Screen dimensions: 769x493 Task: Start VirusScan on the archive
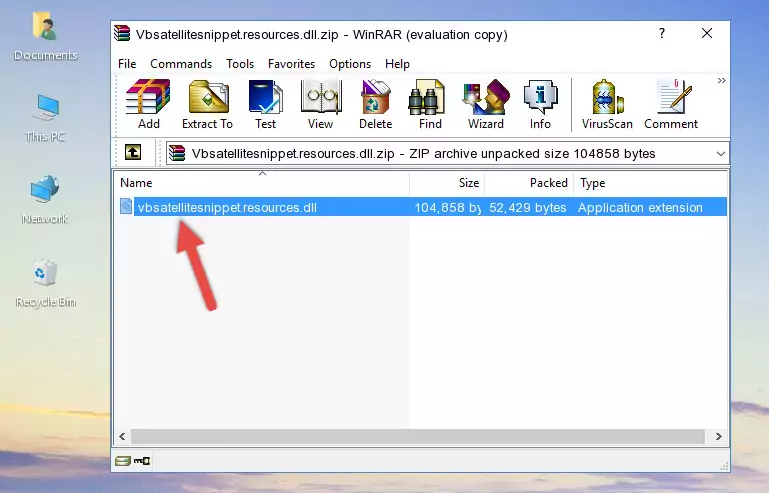click(x=607, y=104)
